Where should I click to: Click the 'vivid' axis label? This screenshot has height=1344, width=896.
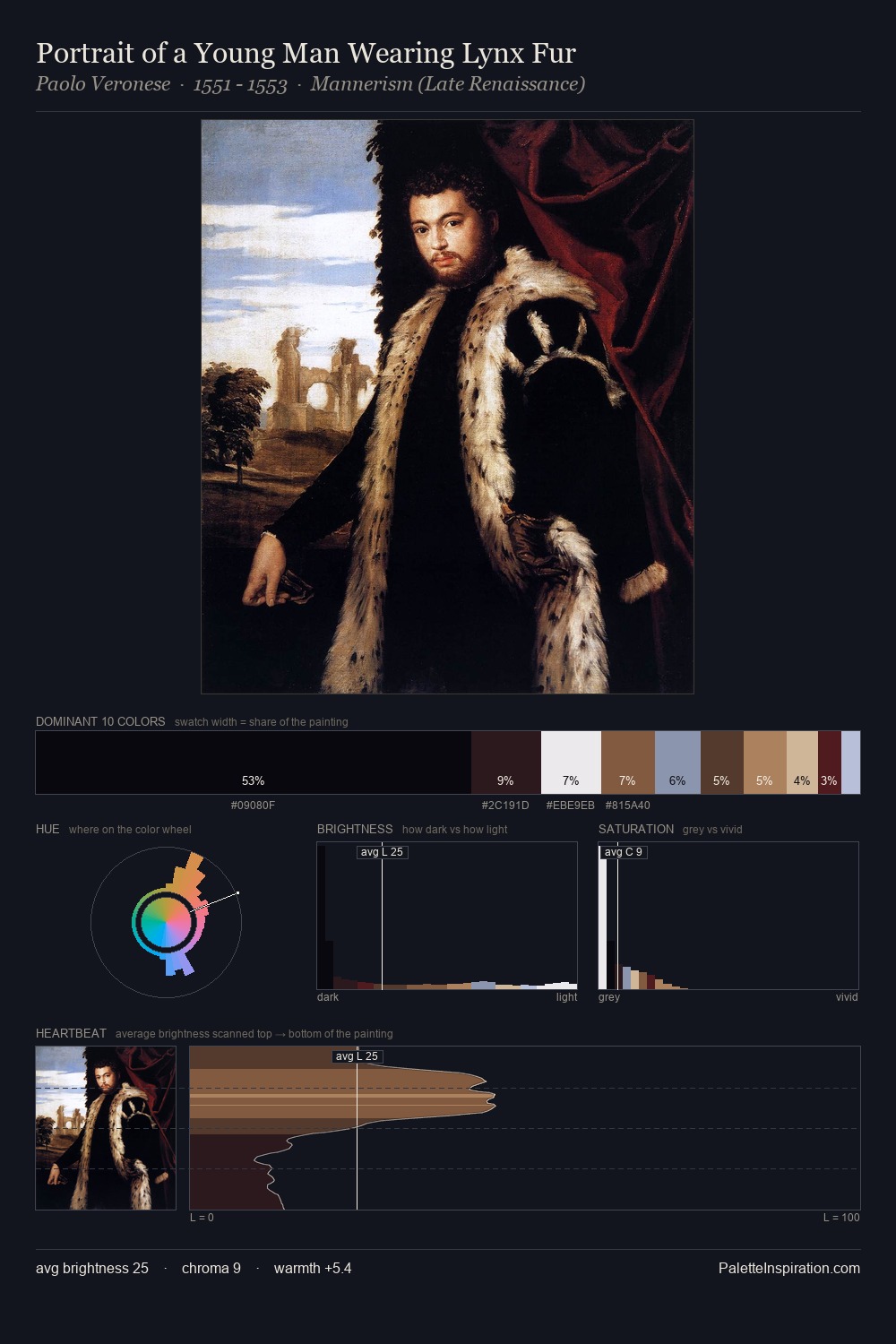(x=847, y=997)
